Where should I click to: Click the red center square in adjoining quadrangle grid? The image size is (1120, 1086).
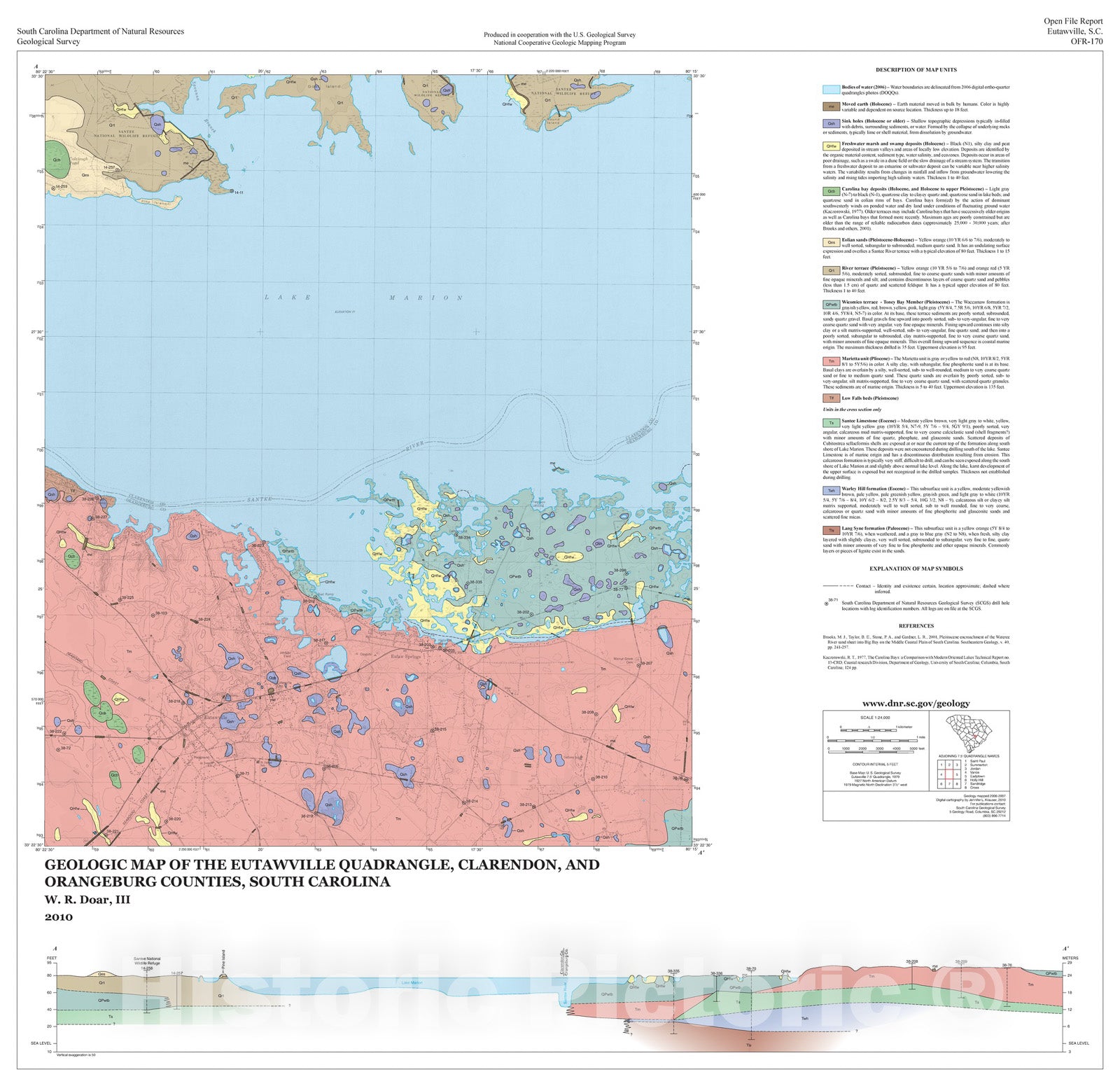pyautogui.click(x=950, y=775)
